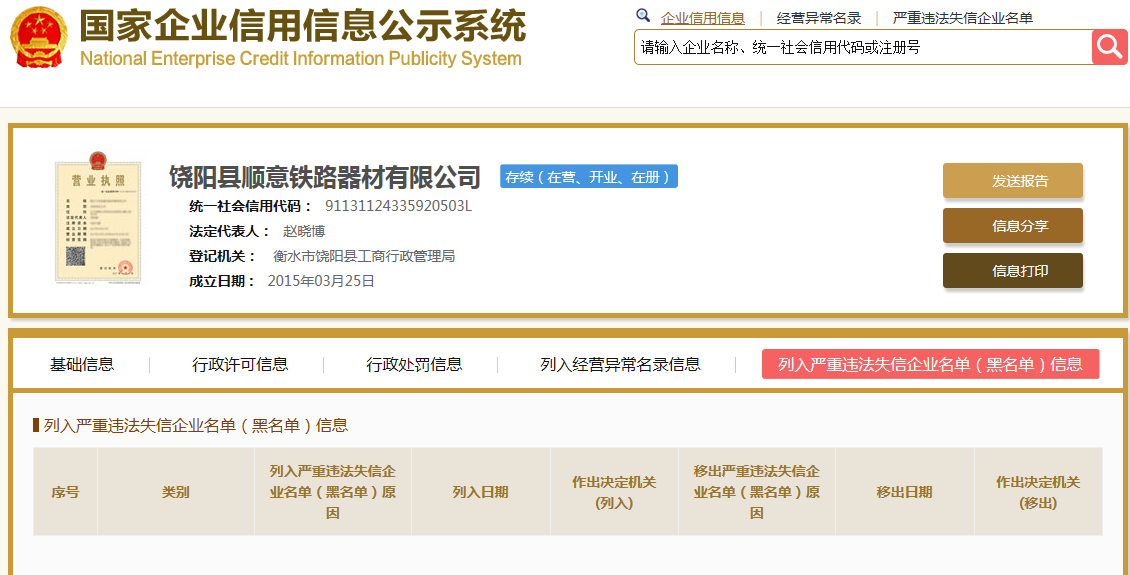Click the 国家企业信用信息公示系统 site title
Screen dimensions: 1130x575
(x=303, y=26)
